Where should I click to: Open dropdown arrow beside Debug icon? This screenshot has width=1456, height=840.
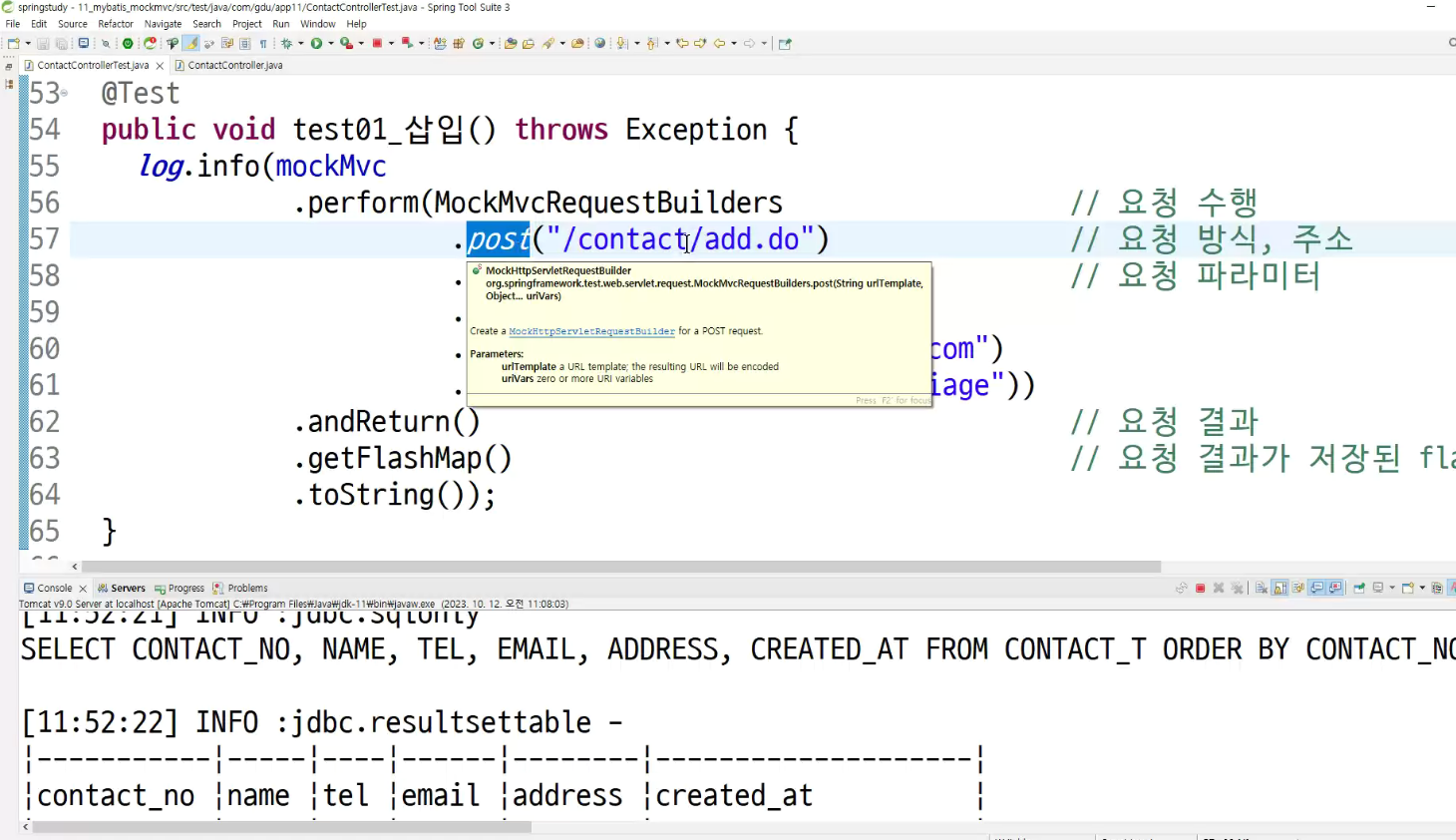coord(300,44)
